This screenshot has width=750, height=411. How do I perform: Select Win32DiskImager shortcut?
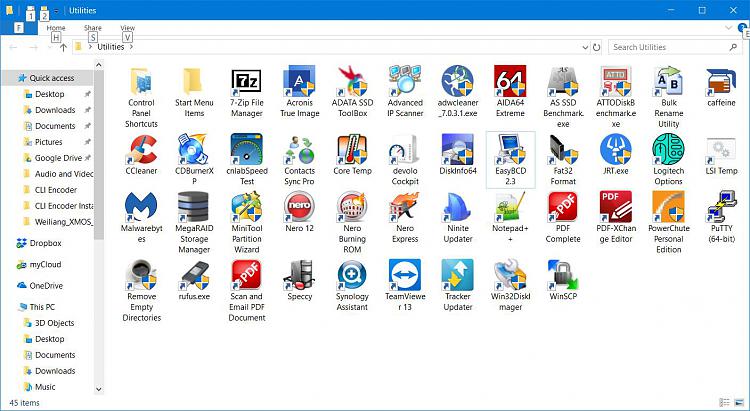pos(510,276)
